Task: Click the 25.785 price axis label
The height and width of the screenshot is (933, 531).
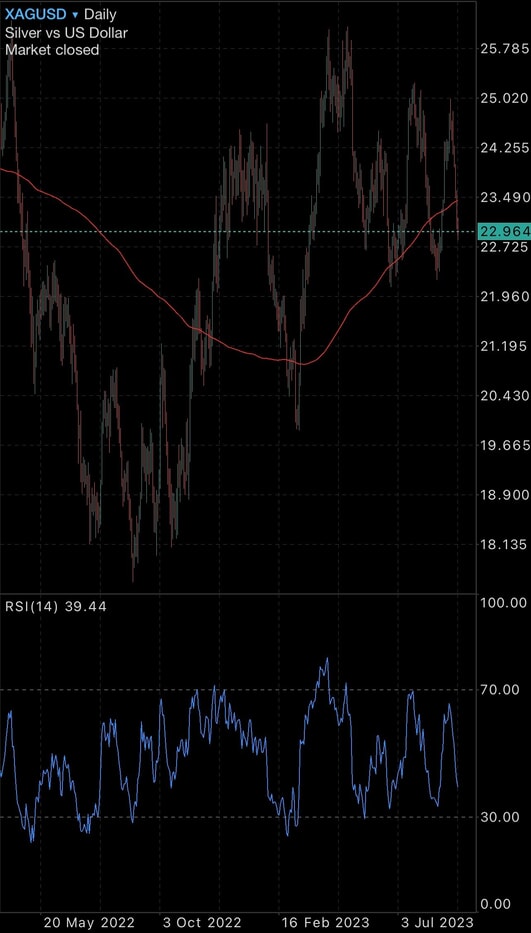Action: (505, 49)
